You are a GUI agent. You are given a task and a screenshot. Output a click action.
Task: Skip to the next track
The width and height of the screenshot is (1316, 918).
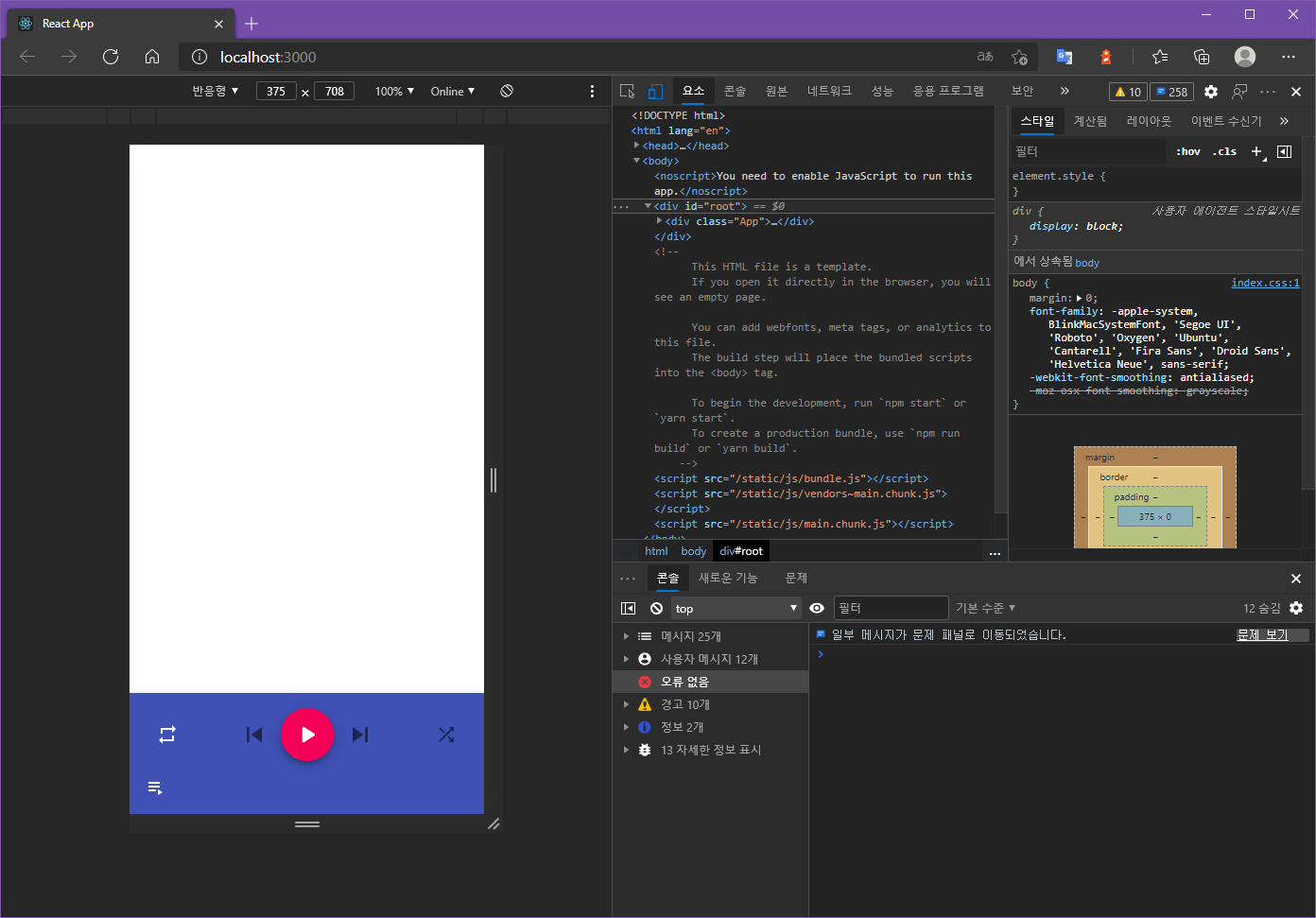(x=360, y=735)
